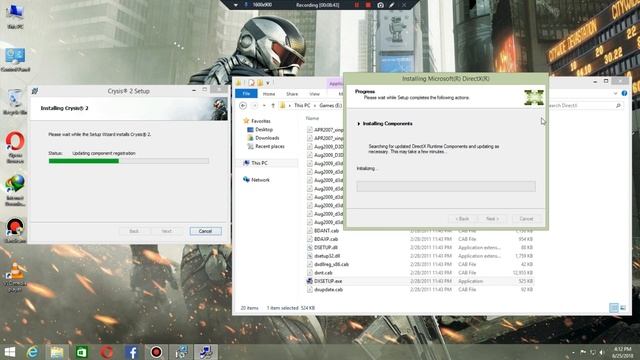Go back in File Explorer
640x360 pixels.
[x=243, y=106]
